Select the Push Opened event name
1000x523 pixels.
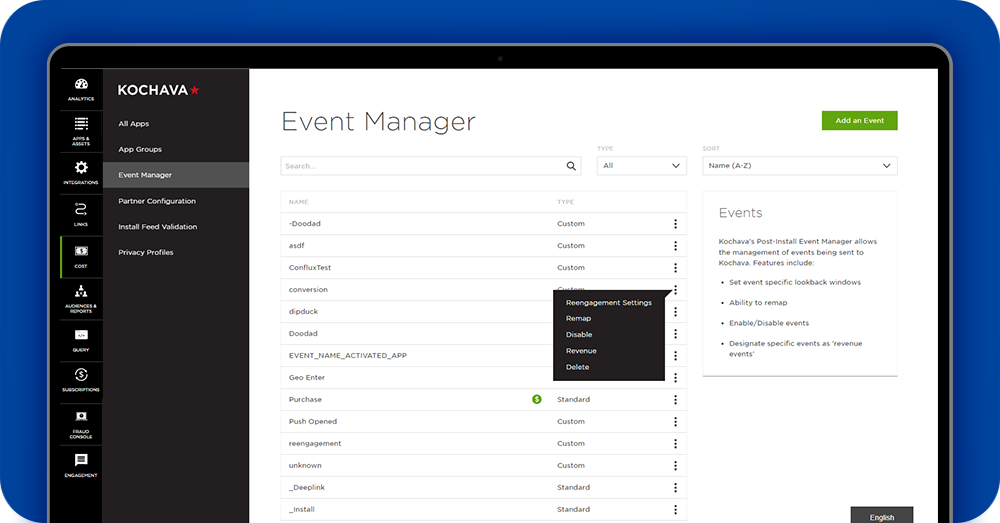click(x=312, y=422)
